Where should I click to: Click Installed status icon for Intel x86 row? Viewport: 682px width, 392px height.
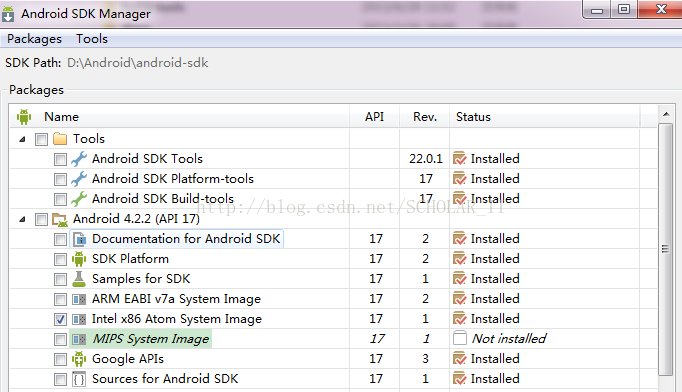(x=459, y=319)
